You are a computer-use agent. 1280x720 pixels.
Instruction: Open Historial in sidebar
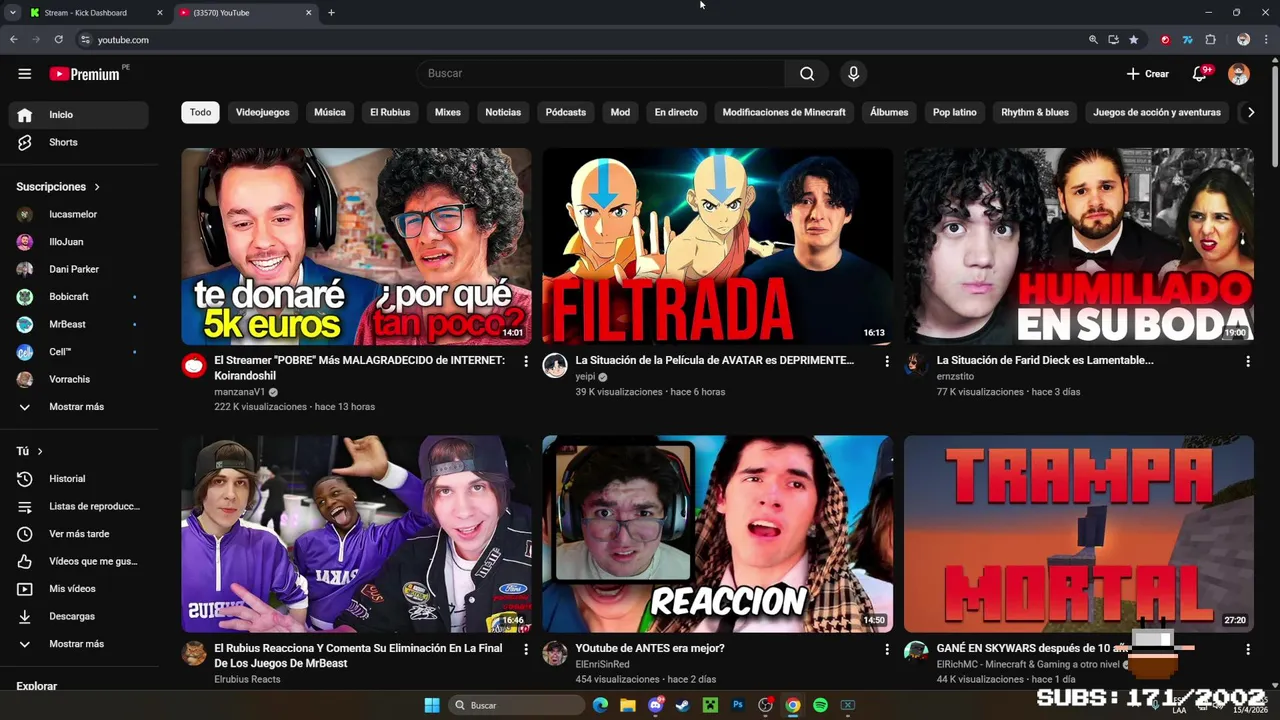click(79, 479)
